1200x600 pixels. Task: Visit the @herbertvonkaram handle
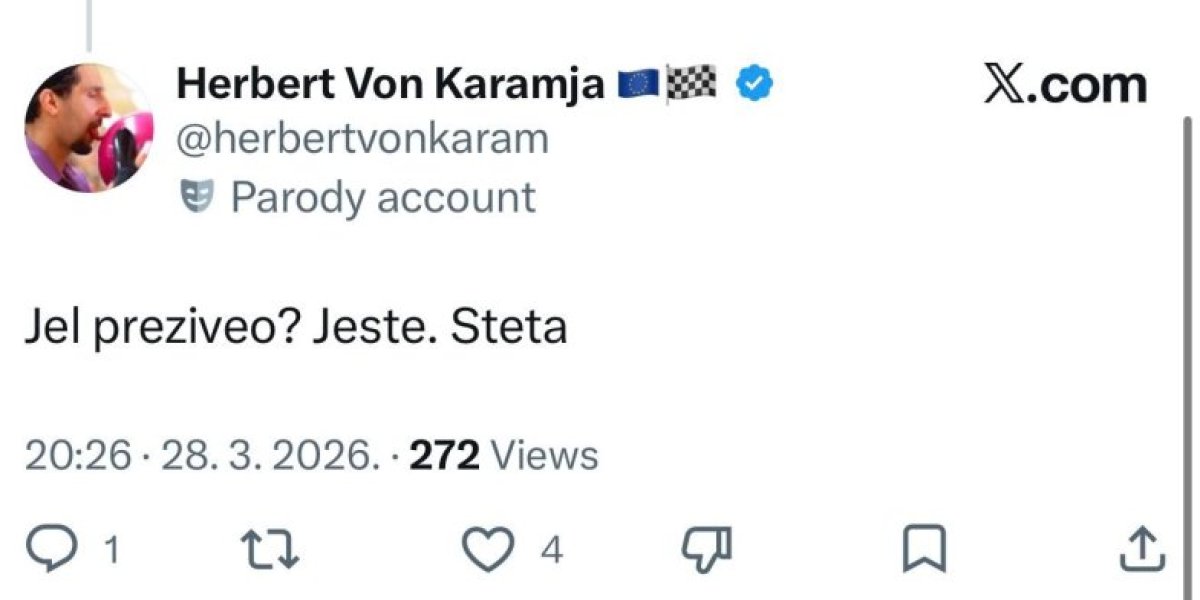[x=362, y=139]
